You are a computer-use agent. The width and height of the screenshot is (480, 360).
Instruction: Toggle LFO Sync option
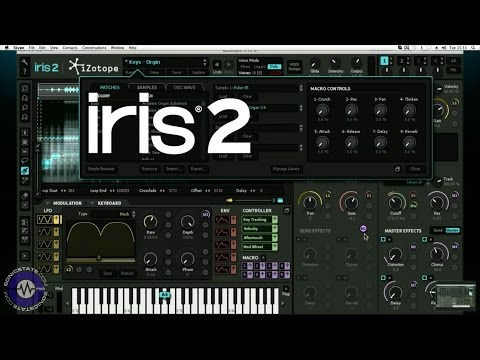[x=108, y=273]
